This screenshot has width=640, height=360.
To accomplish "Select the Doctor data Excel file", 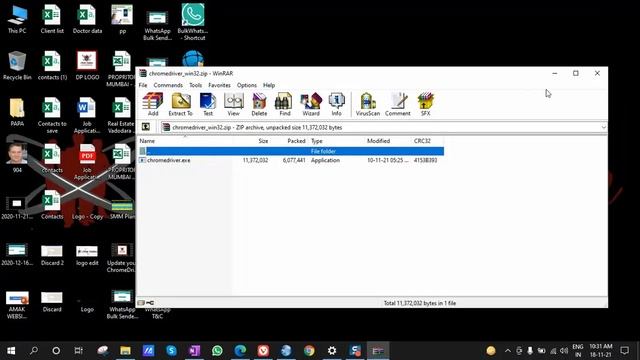I will point(87,20).
